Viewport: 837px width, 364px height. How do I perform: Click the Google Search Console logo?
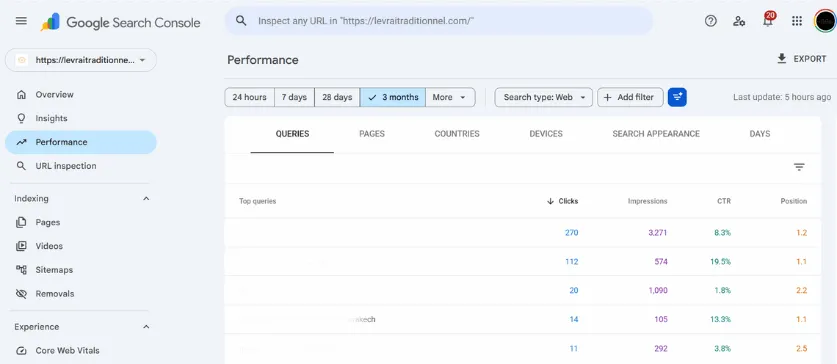(121, 22)
